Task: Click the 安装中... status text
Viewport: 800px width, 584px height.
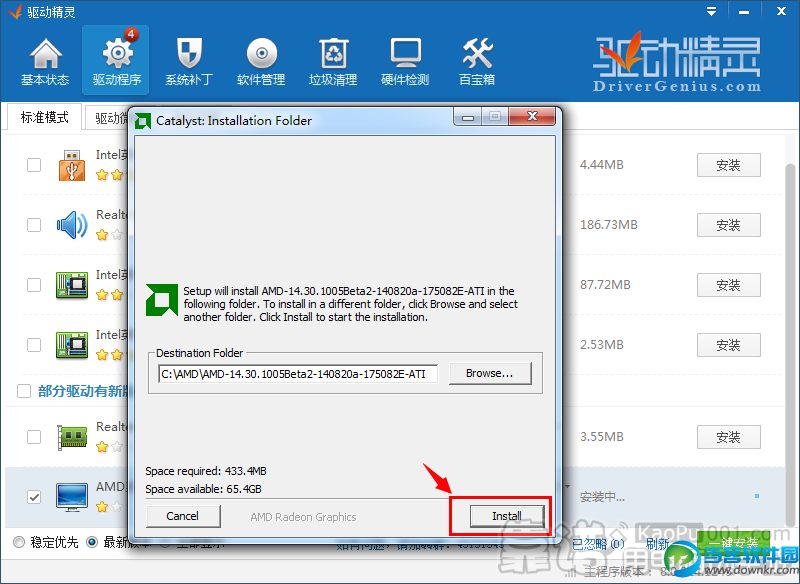Action: point(602,497)
